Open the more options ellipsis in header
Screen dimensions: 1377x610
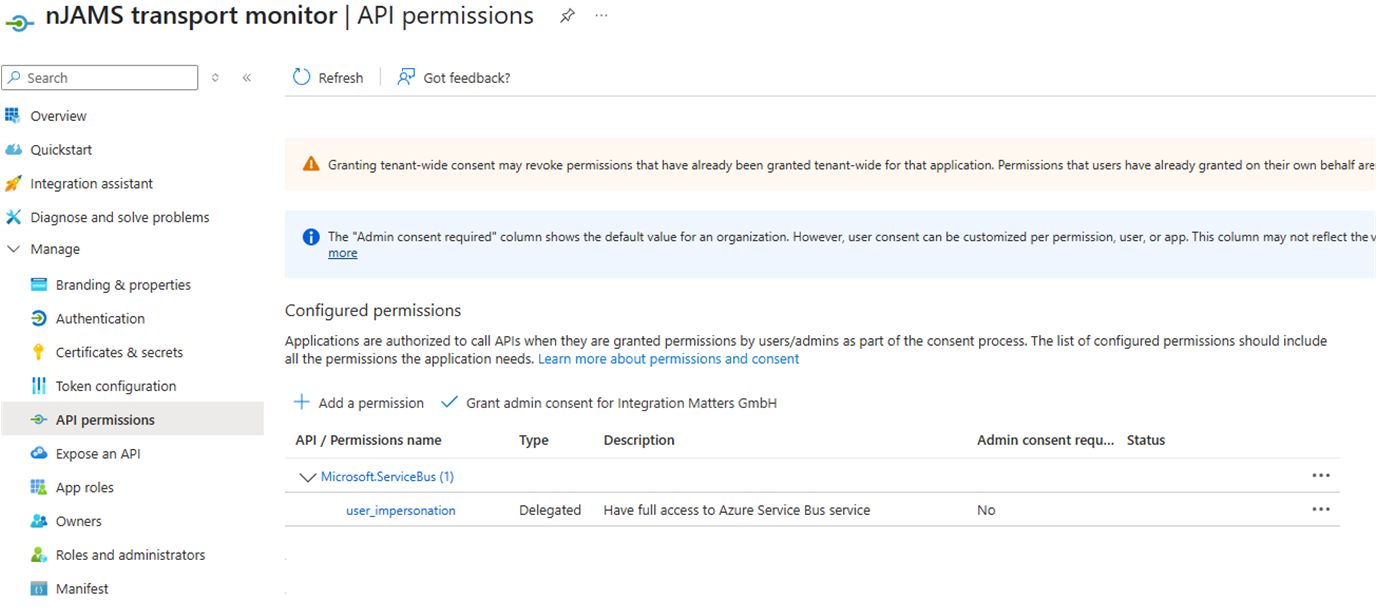[x=601, y=16]
